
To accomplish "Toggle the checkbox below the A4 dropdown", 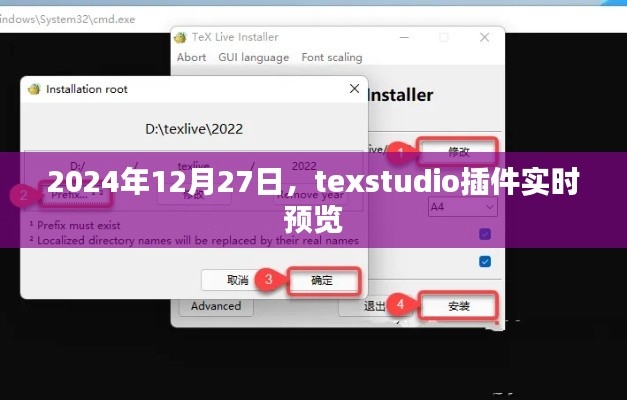I will coord(485,234).
